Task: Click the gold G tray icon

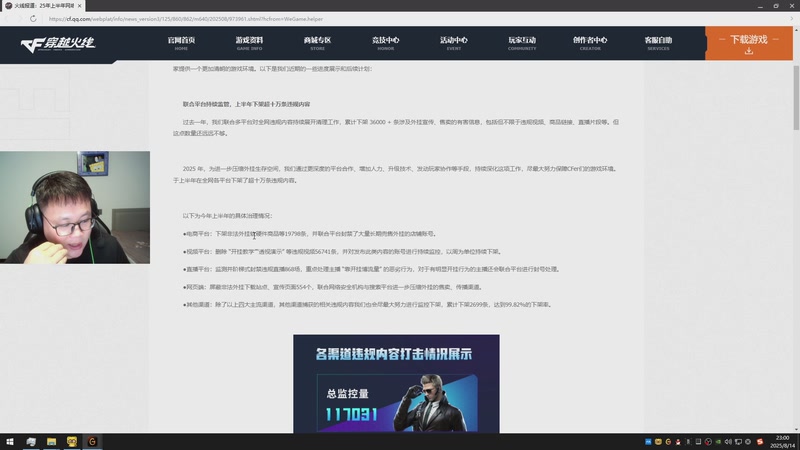Action: point(668,442)
